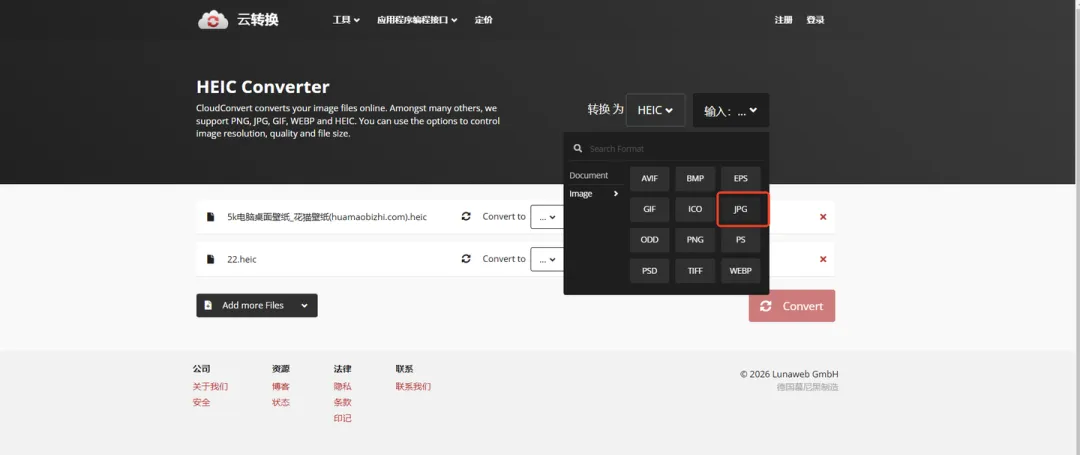Open the 状态 footer link

[x=281, y=402]
